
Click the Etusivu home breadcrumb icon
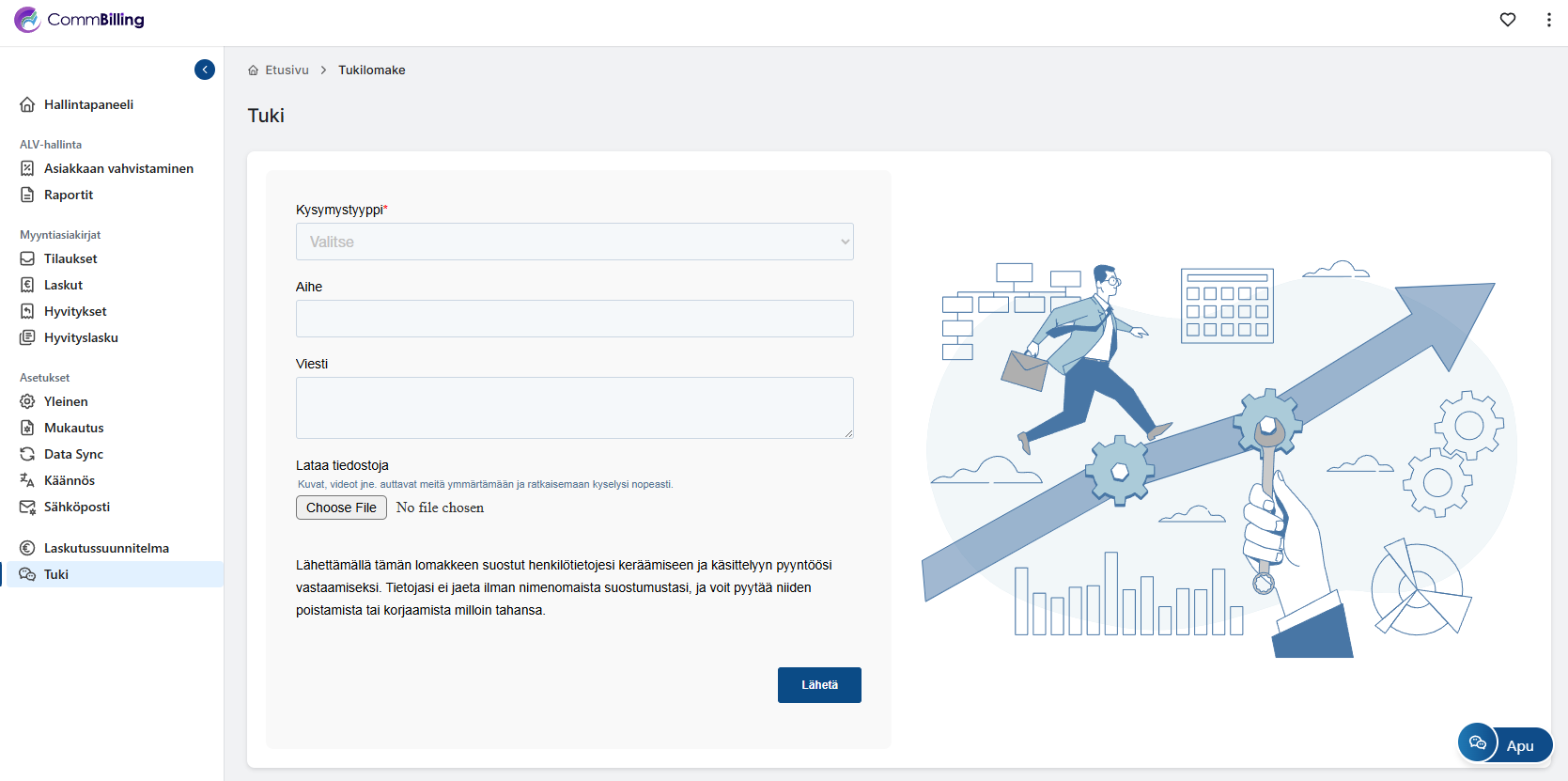254,70
